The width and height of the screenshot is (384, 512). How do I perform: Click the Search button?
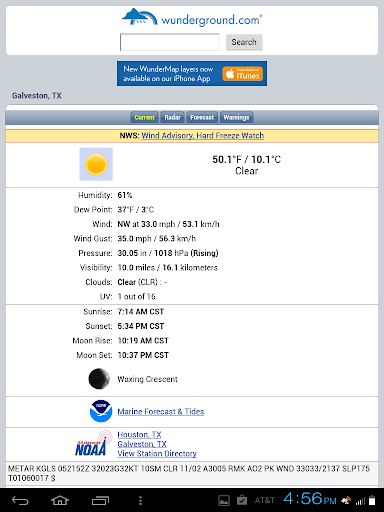coord(244,42)
